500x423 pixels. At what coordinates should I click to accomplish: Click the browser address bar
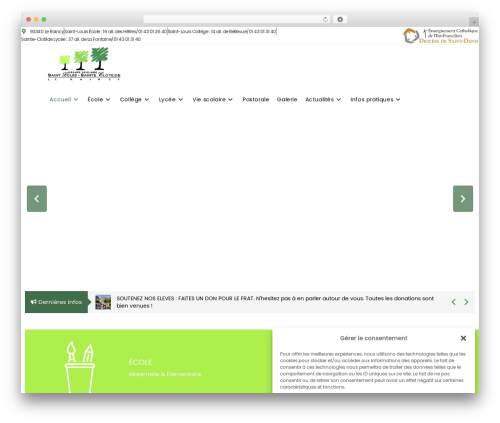click(236, 19)
